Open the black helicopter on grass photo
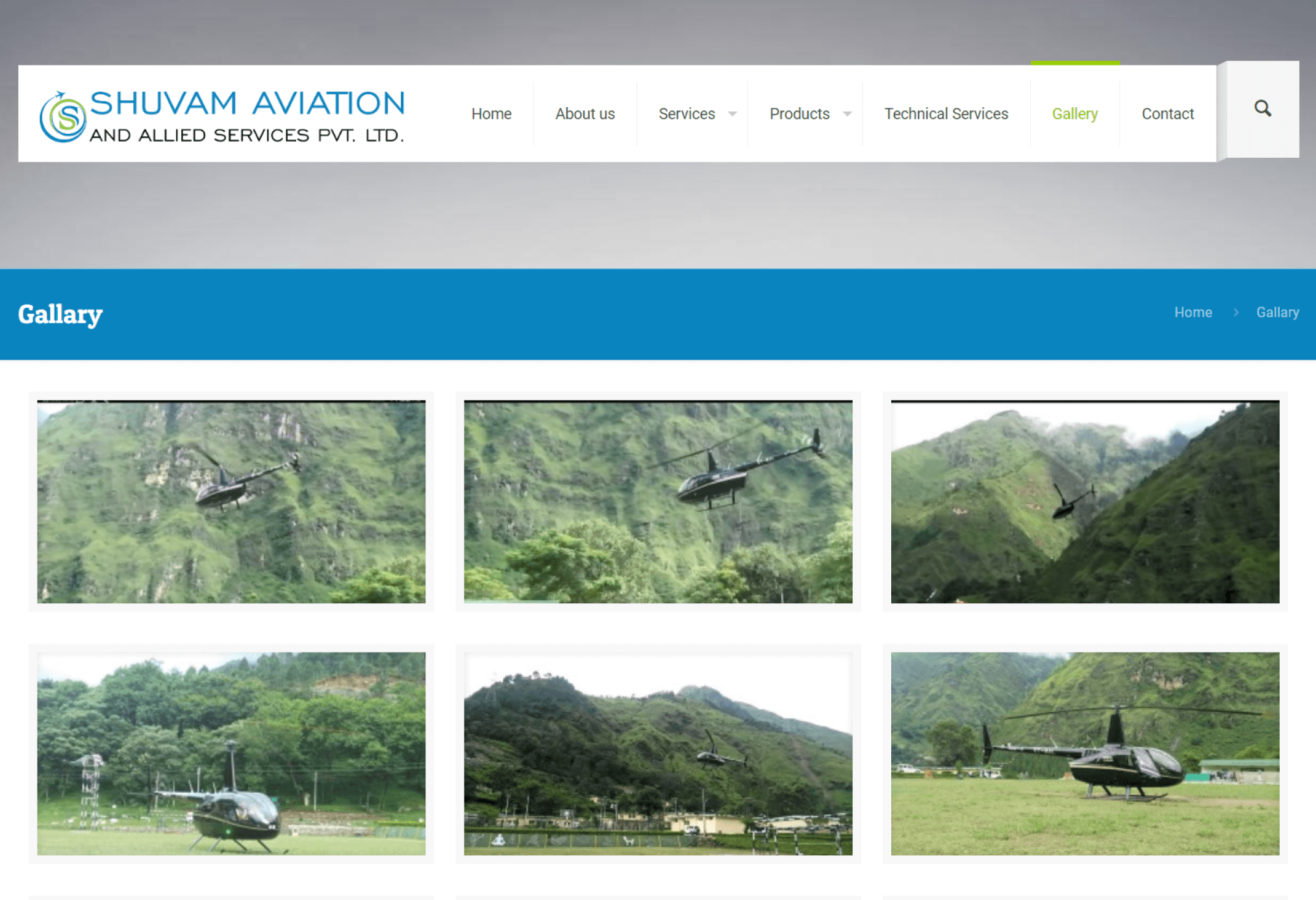Screen dimensions: 1316x900 coord(1085,753)
